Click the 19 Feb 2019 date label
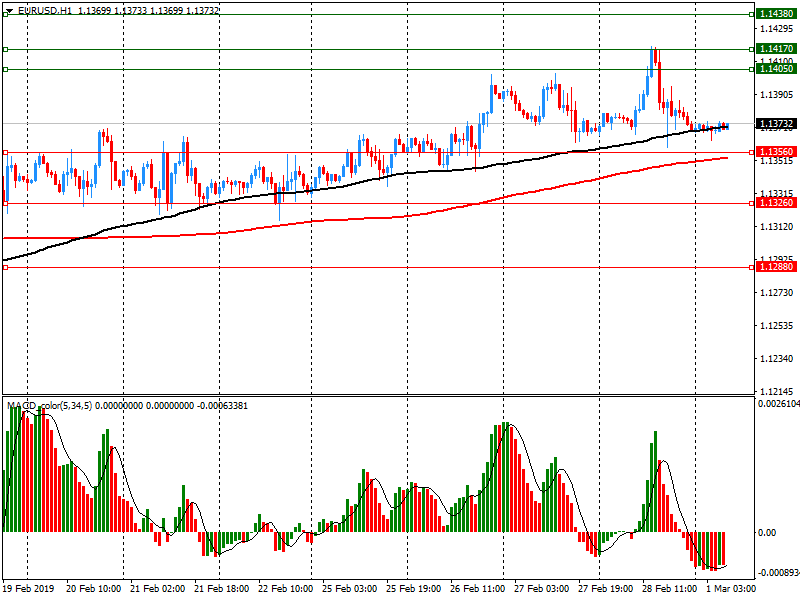The image size is (800, 600). click(30, 589)
